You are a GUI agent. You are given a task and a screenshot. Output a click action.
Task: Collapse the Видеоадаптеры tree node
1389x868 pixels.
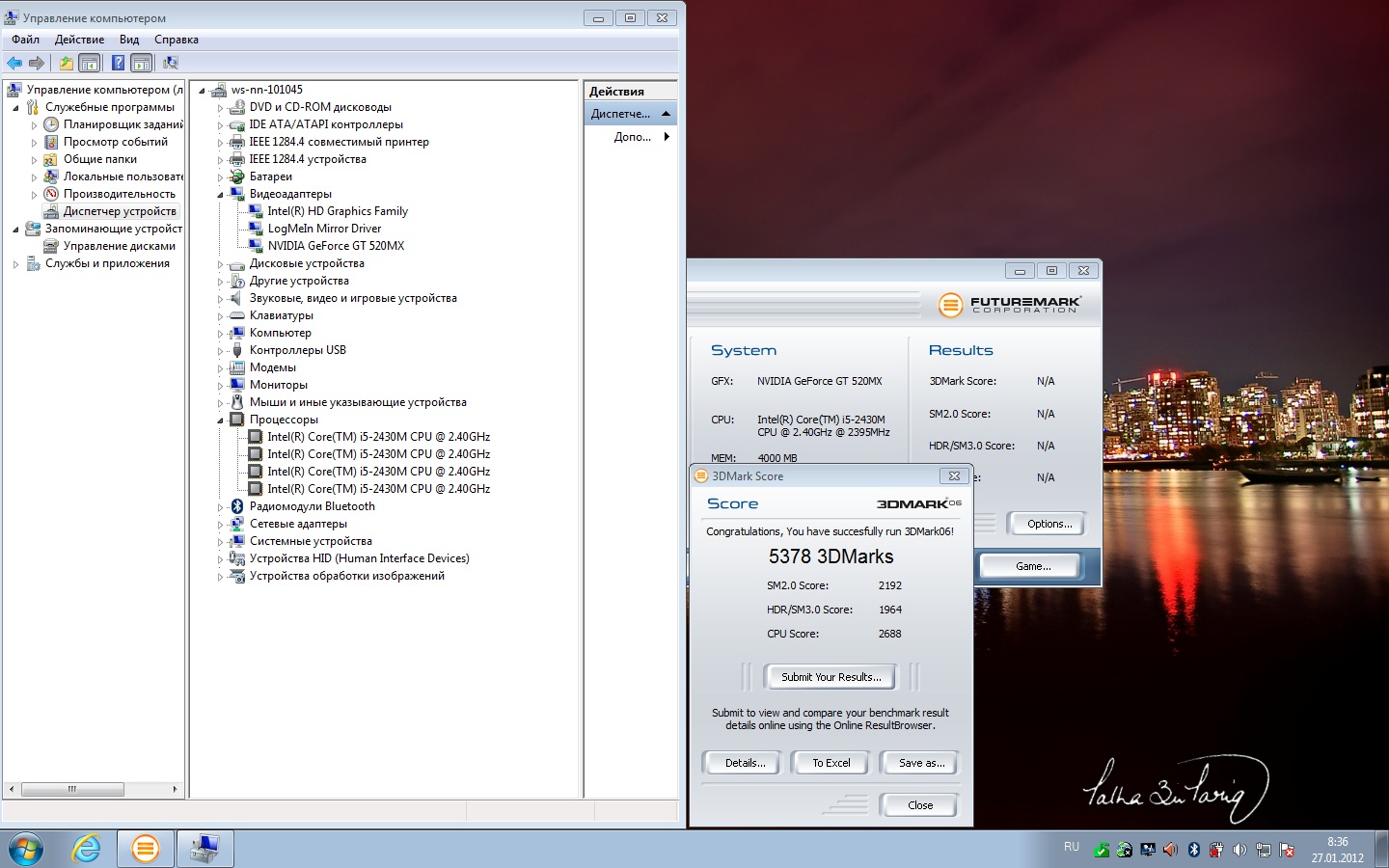(x=220, y=195)
